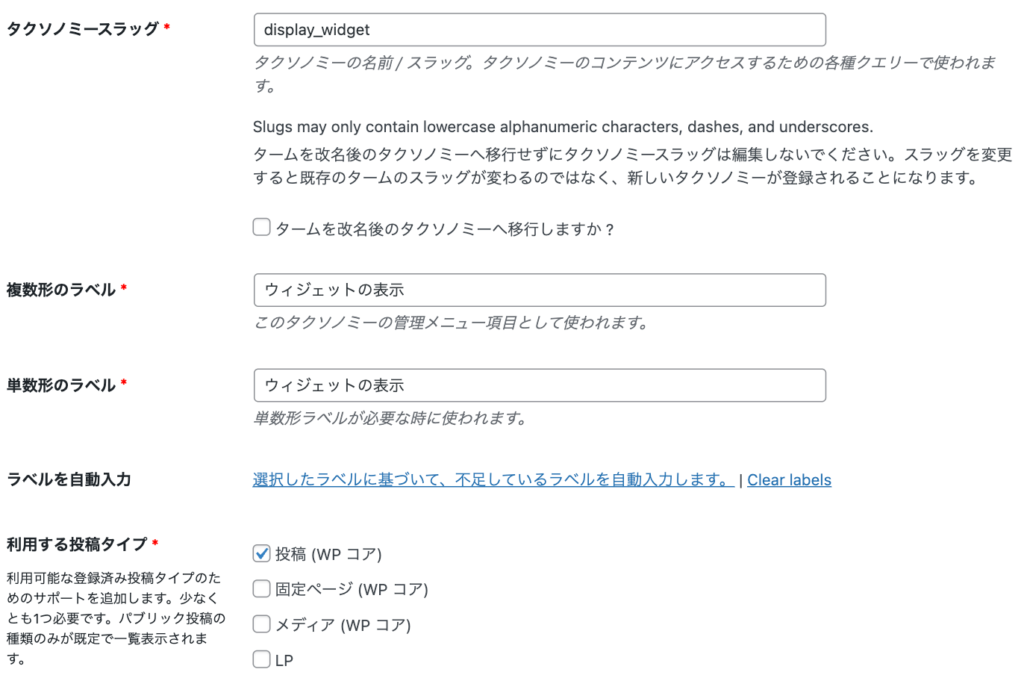The height and width of the screenshot is (678, 1024).
Task: Toggle the migration confirmation checkbox
Action: (261, 228)
